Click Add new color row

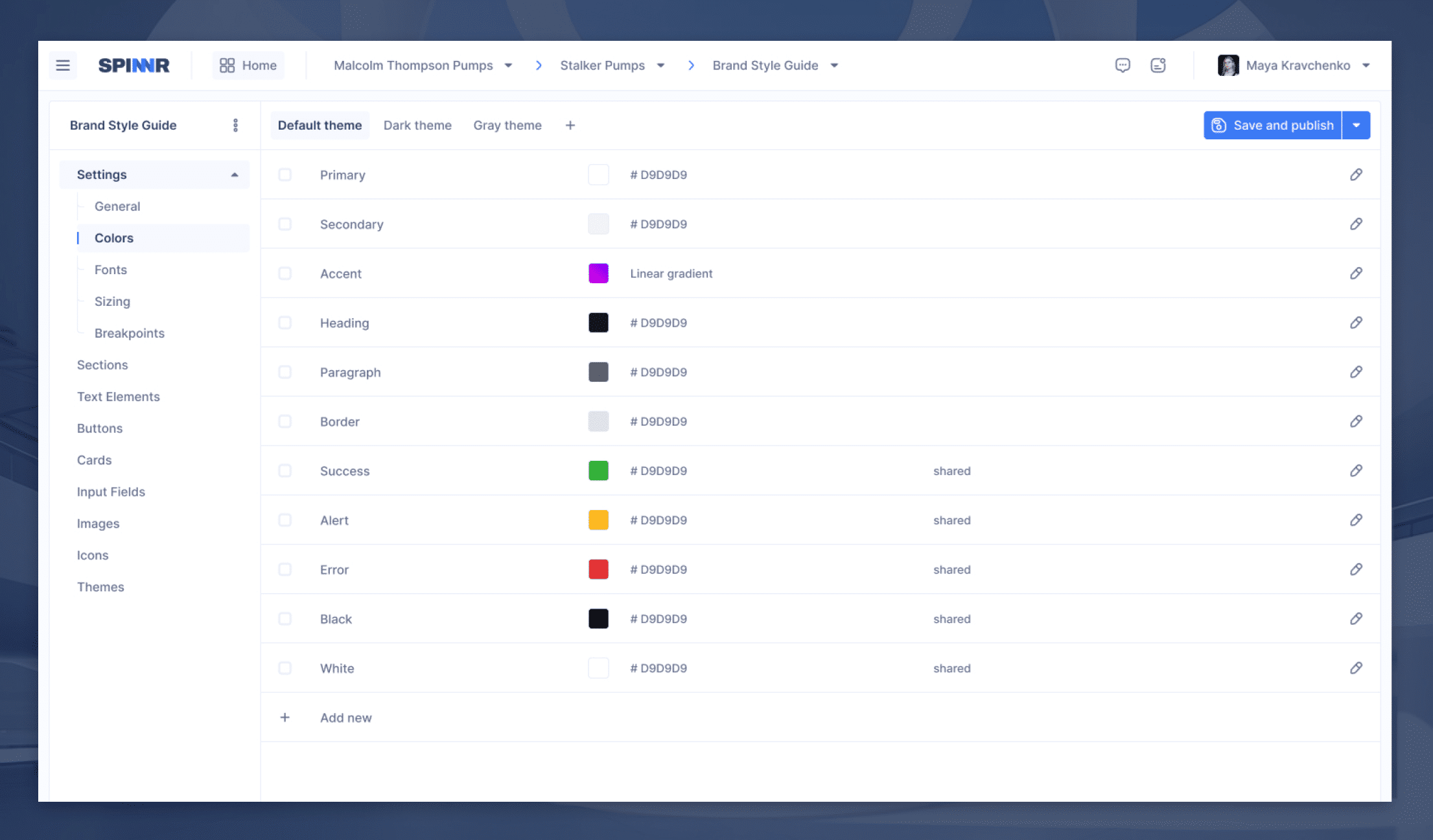pos(345,717)
